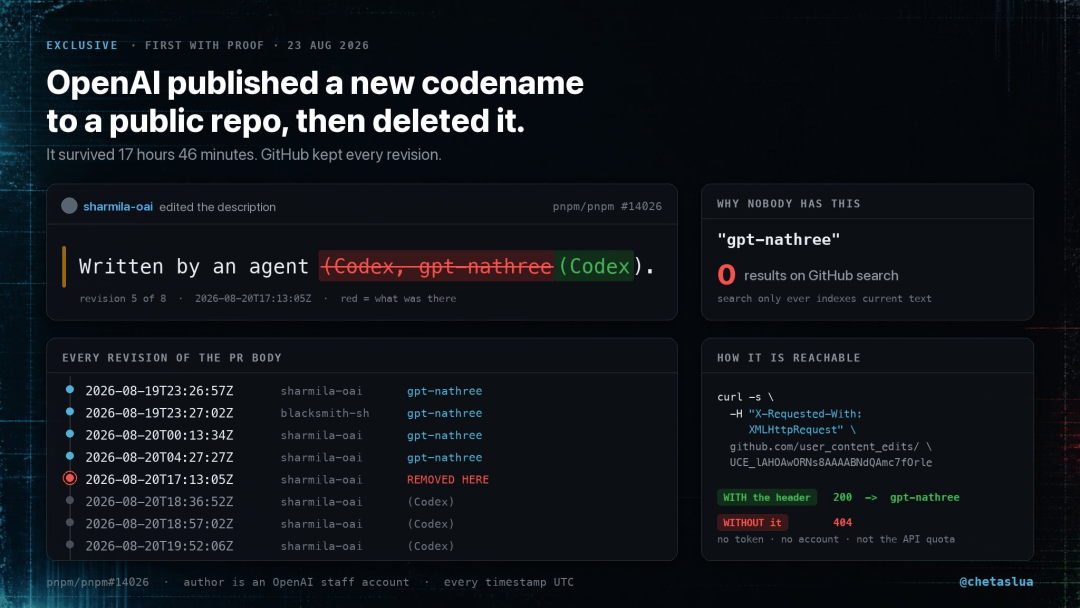1080x608 pixels.
Task: Click the results on GitHub search text
Action: pyautogui.click(x=821, y=275)
